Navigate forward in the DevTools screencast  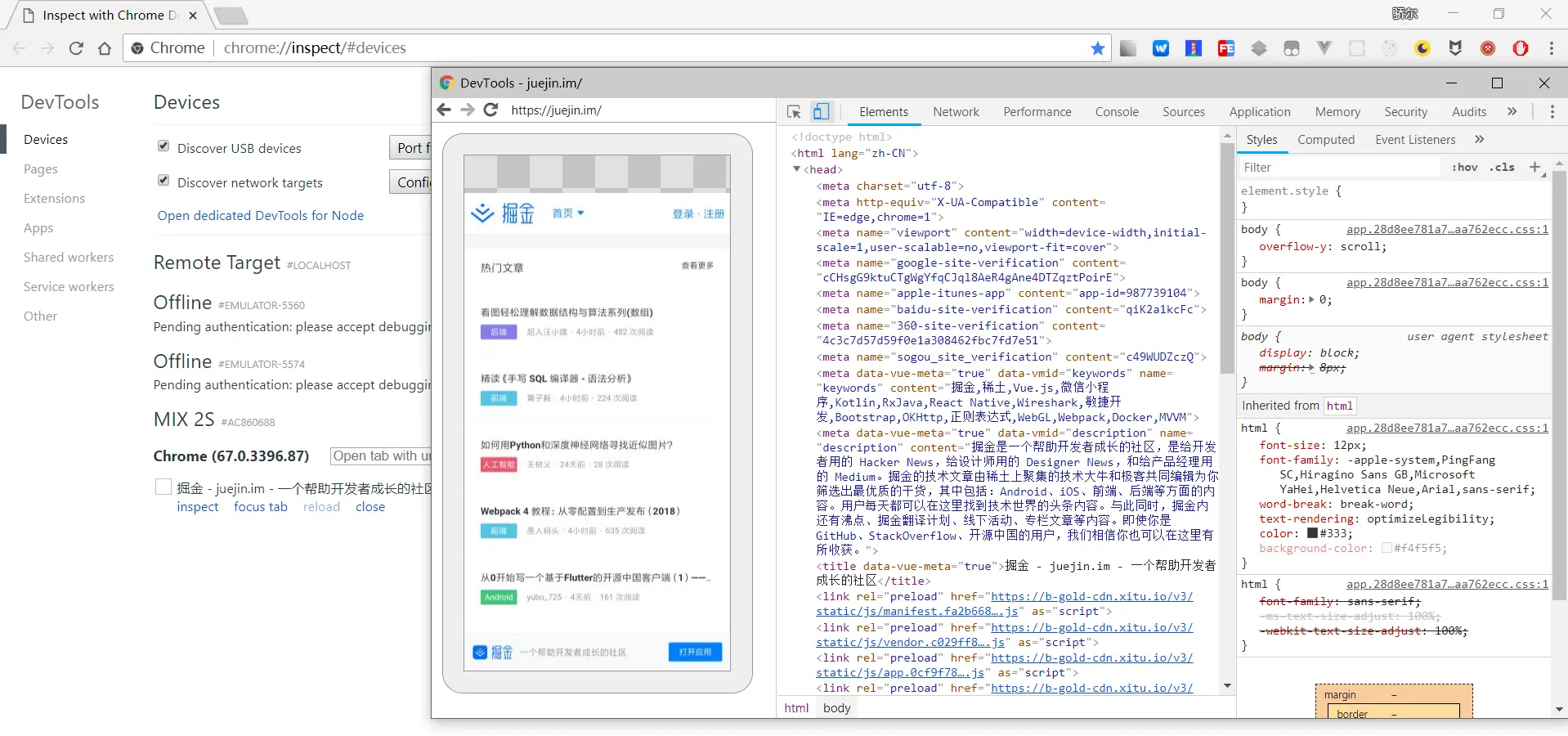tap(468, 110)
